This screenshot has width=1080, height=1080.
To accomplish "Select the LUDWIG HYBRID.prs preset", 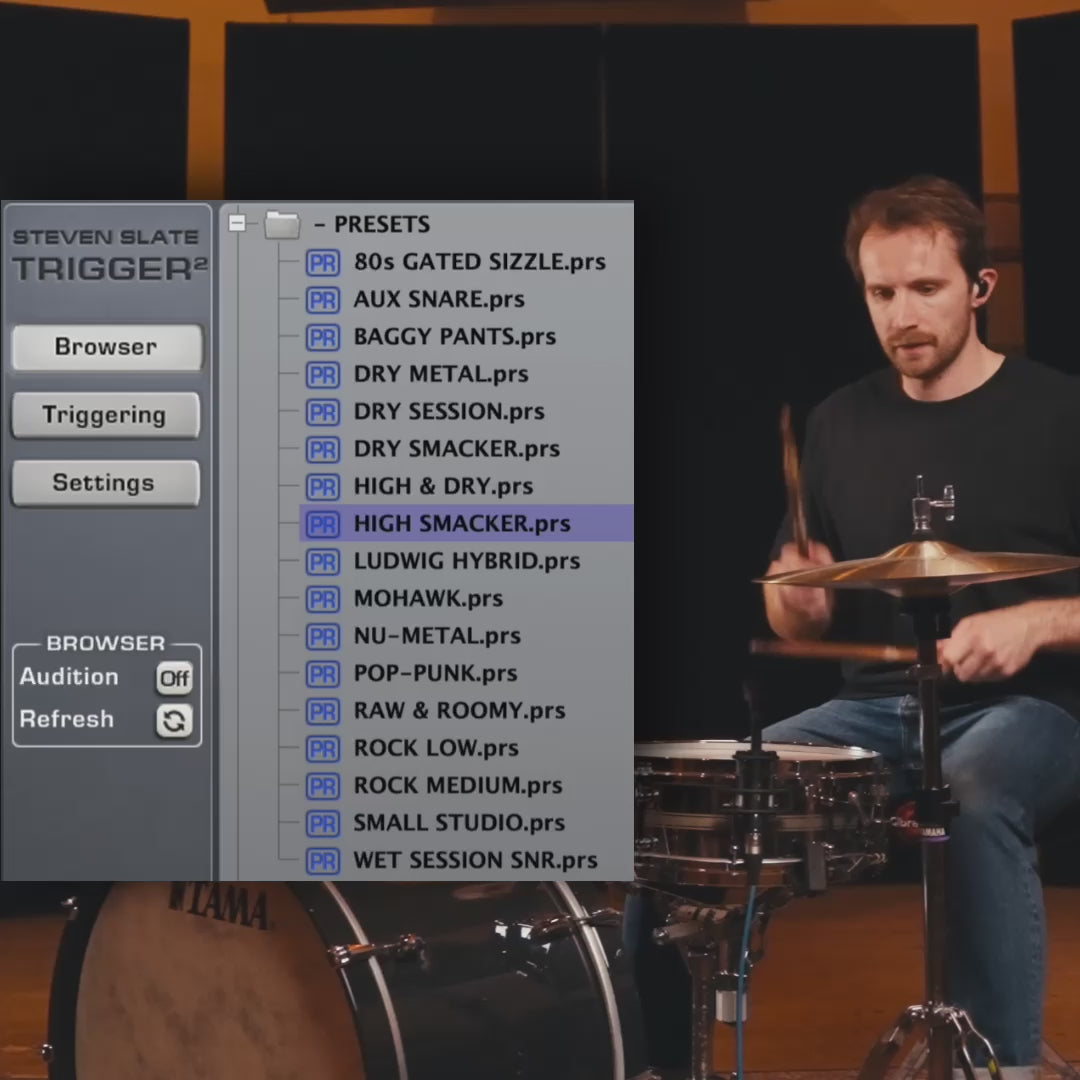I will tap(467, 561).
